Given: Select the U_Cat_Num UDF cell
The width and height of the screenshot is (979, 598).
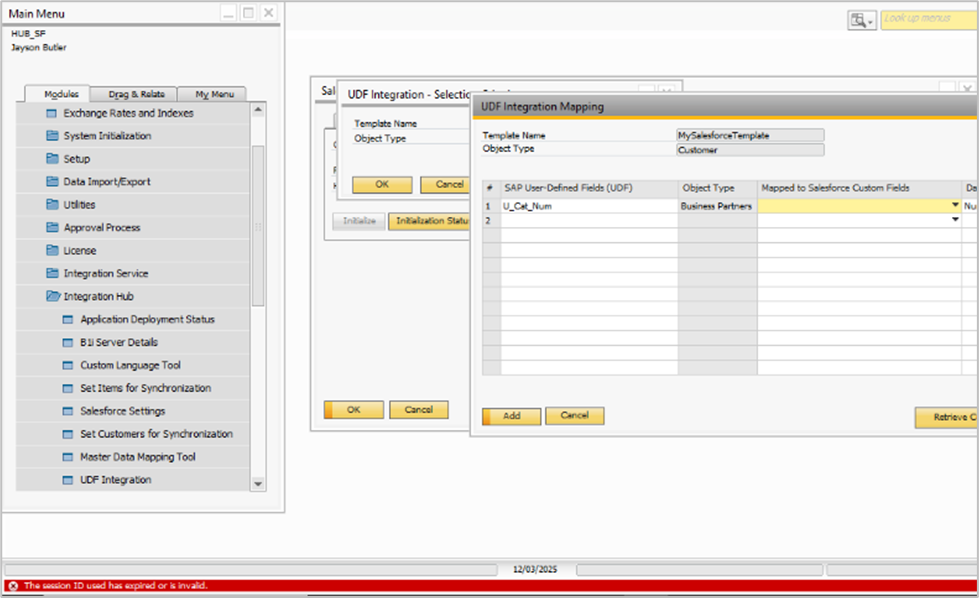Looking at the screenshot, I should [x=588, y=206].
